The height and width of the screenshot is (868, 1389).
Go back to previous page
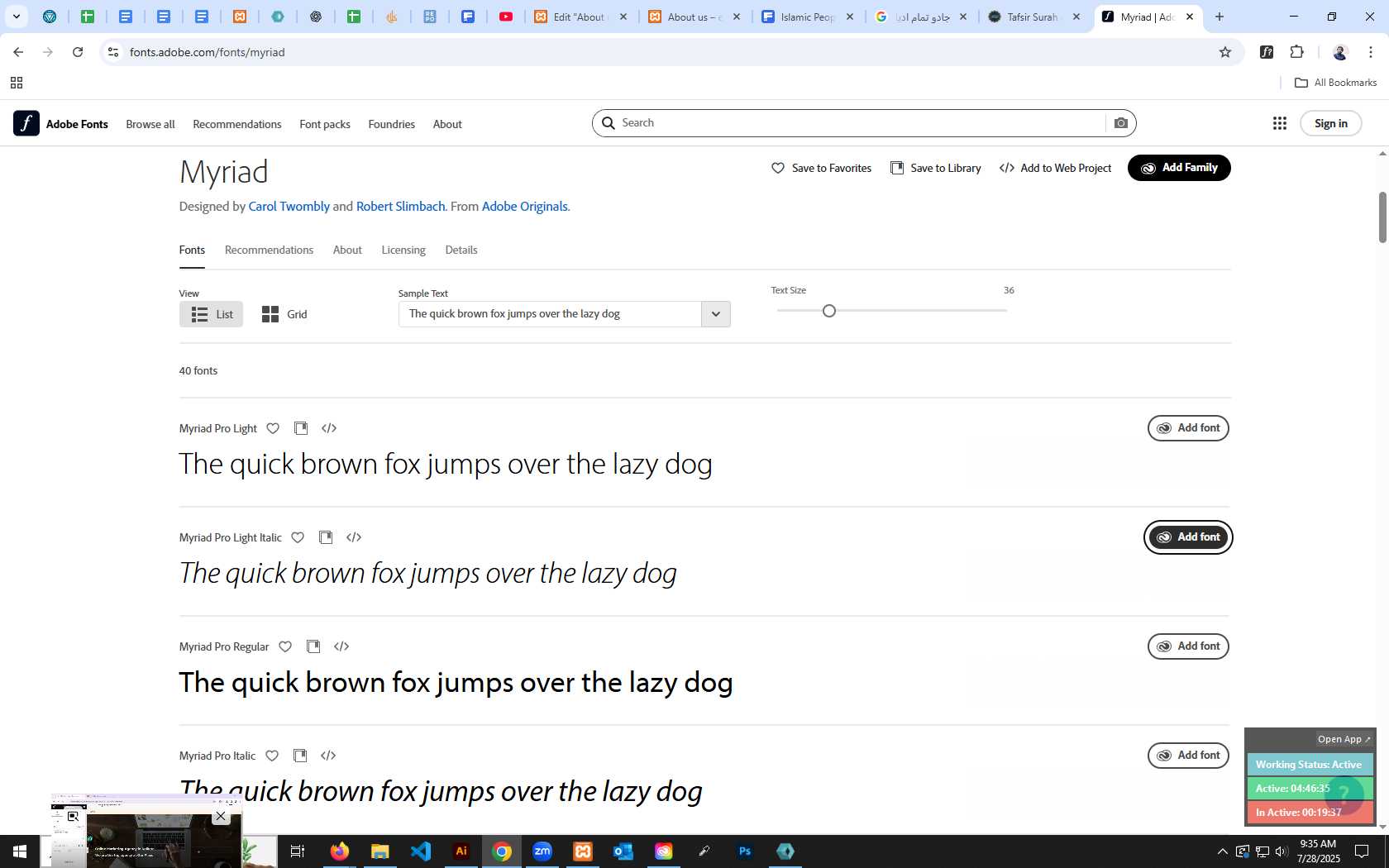pyautogui.click(x=18, y=52)
